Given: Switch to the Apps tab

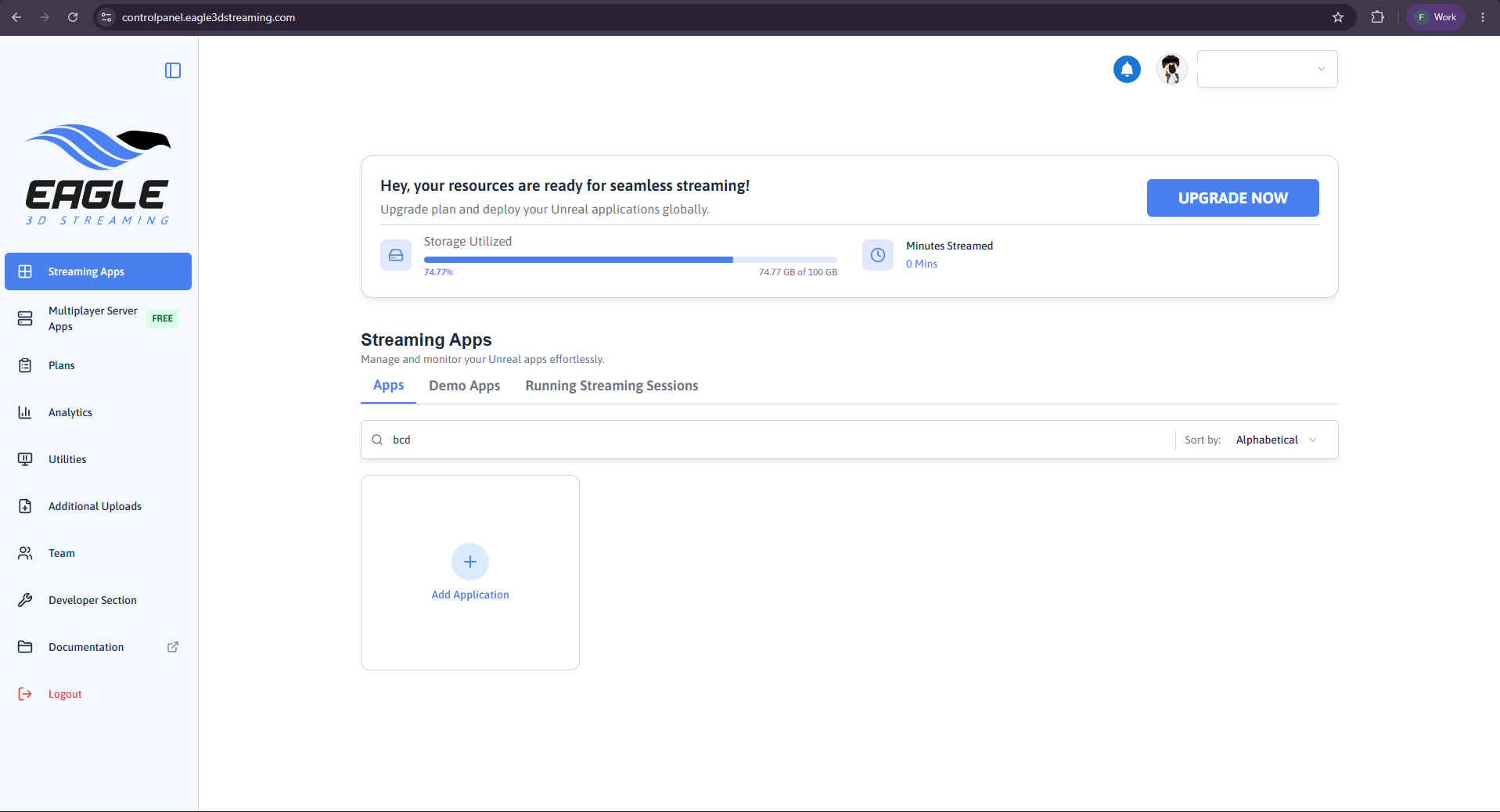Looking at the screenshot, I should click(x=388, y=386).
